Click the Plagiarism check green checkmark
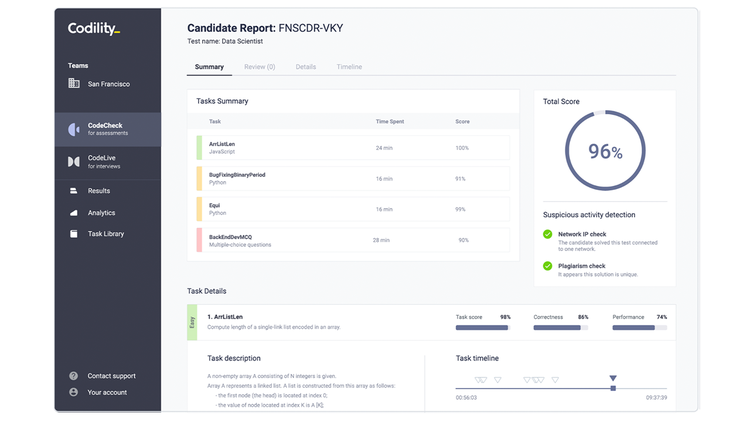This screenshot has width=750, height=422. pyautogui.click(x=548, y=266)
